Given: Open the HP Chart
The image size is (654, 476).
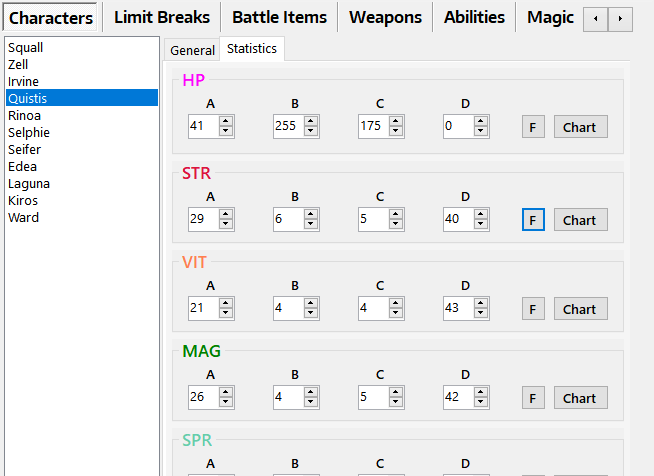Looking at the screenshot, I should point(581,127).
